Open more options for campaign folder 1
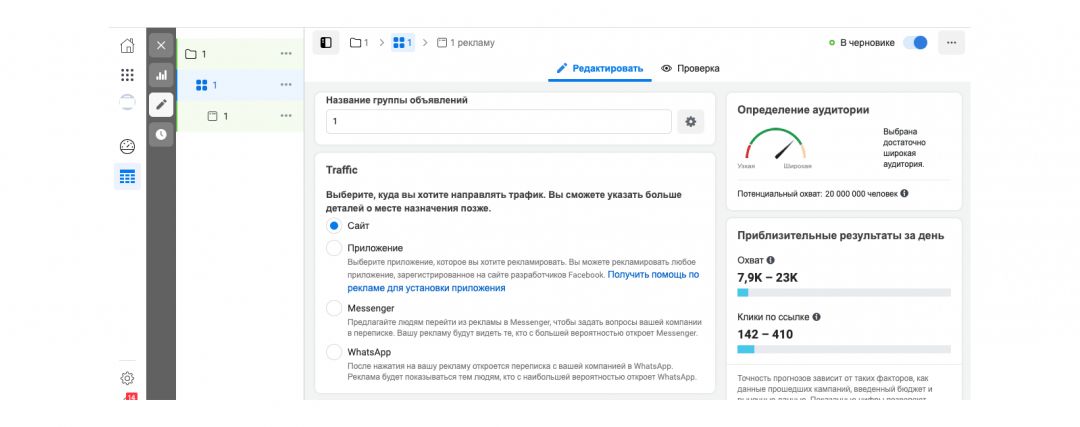Viewport: 1080px width, 427px height. pos(286,54)
